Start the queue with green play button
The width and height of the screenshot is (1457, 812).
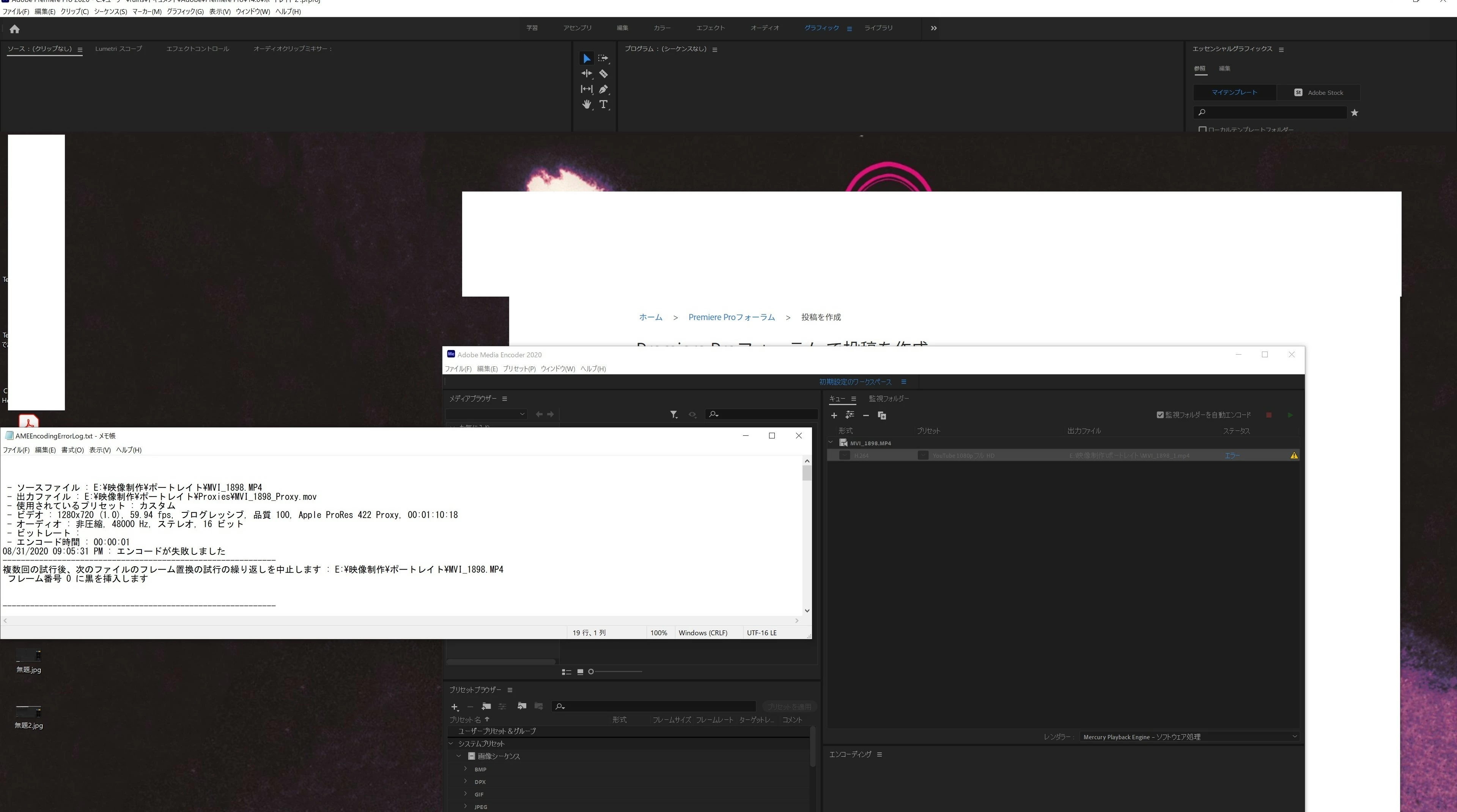(x=1290, y=415)
